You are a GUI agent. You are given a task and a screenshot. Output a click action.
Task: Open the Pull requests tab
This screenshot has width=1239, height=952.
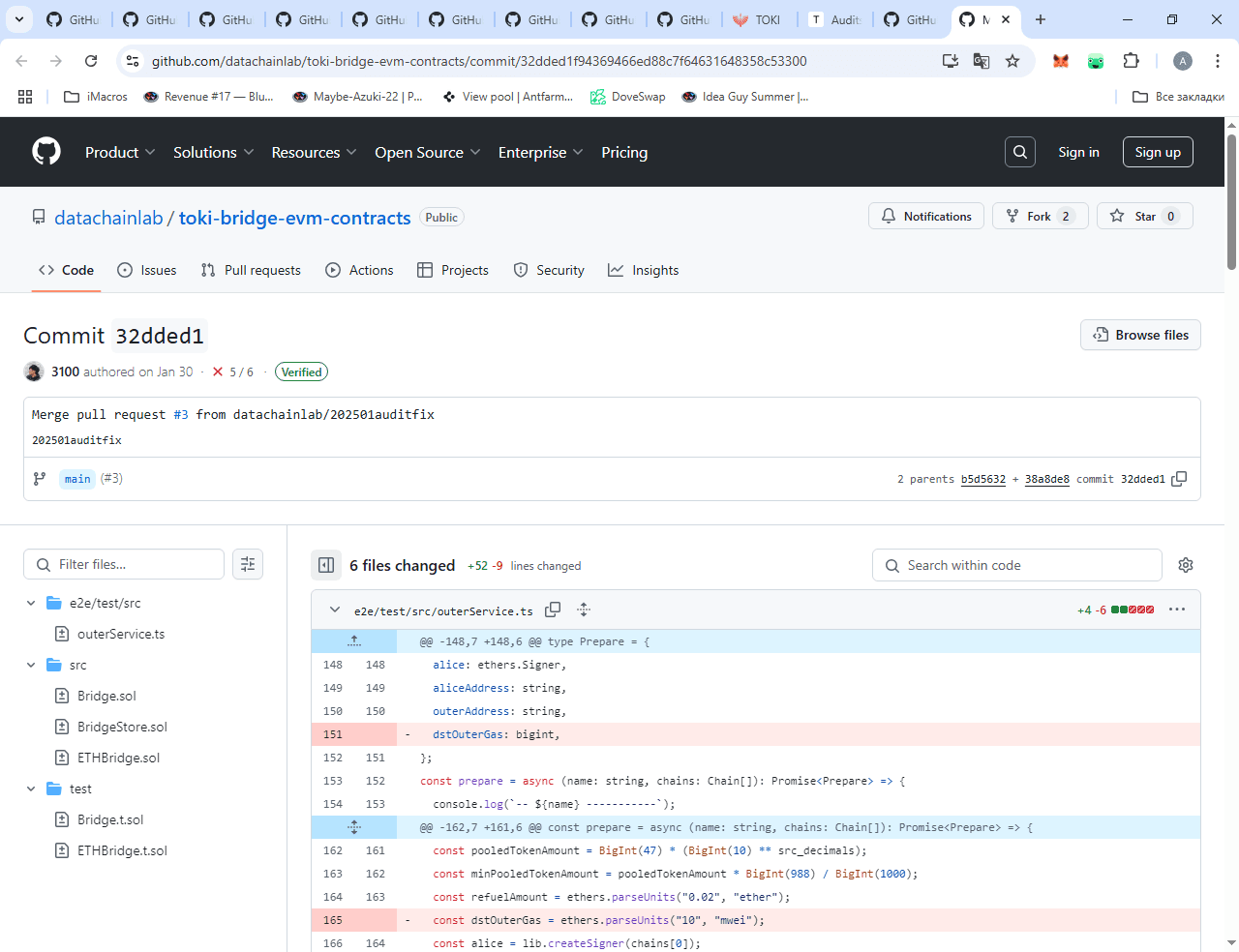tap(251, 270)
